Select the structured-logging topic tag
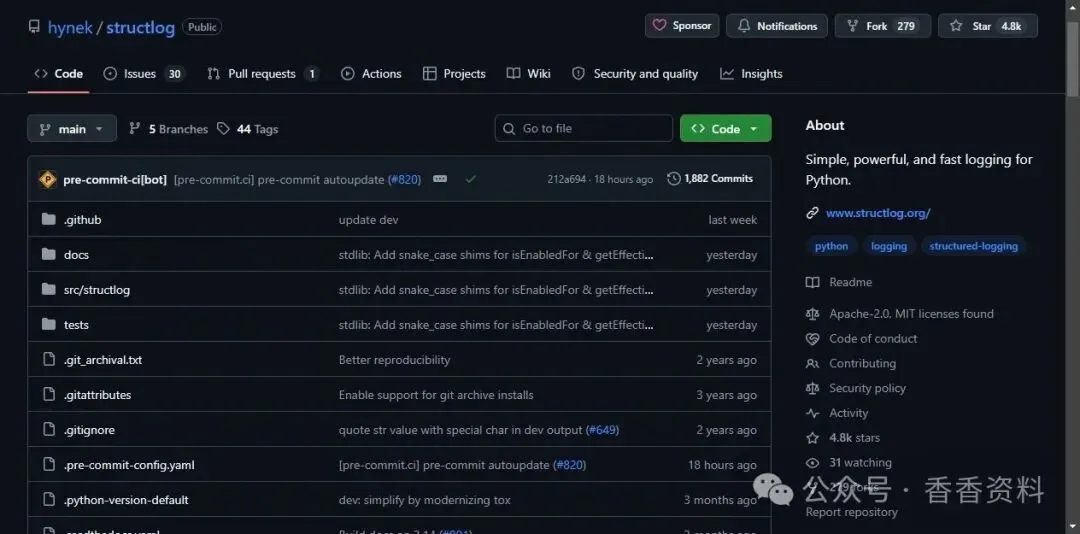This screenshot has height=534, width=1080. click(973, 246)
